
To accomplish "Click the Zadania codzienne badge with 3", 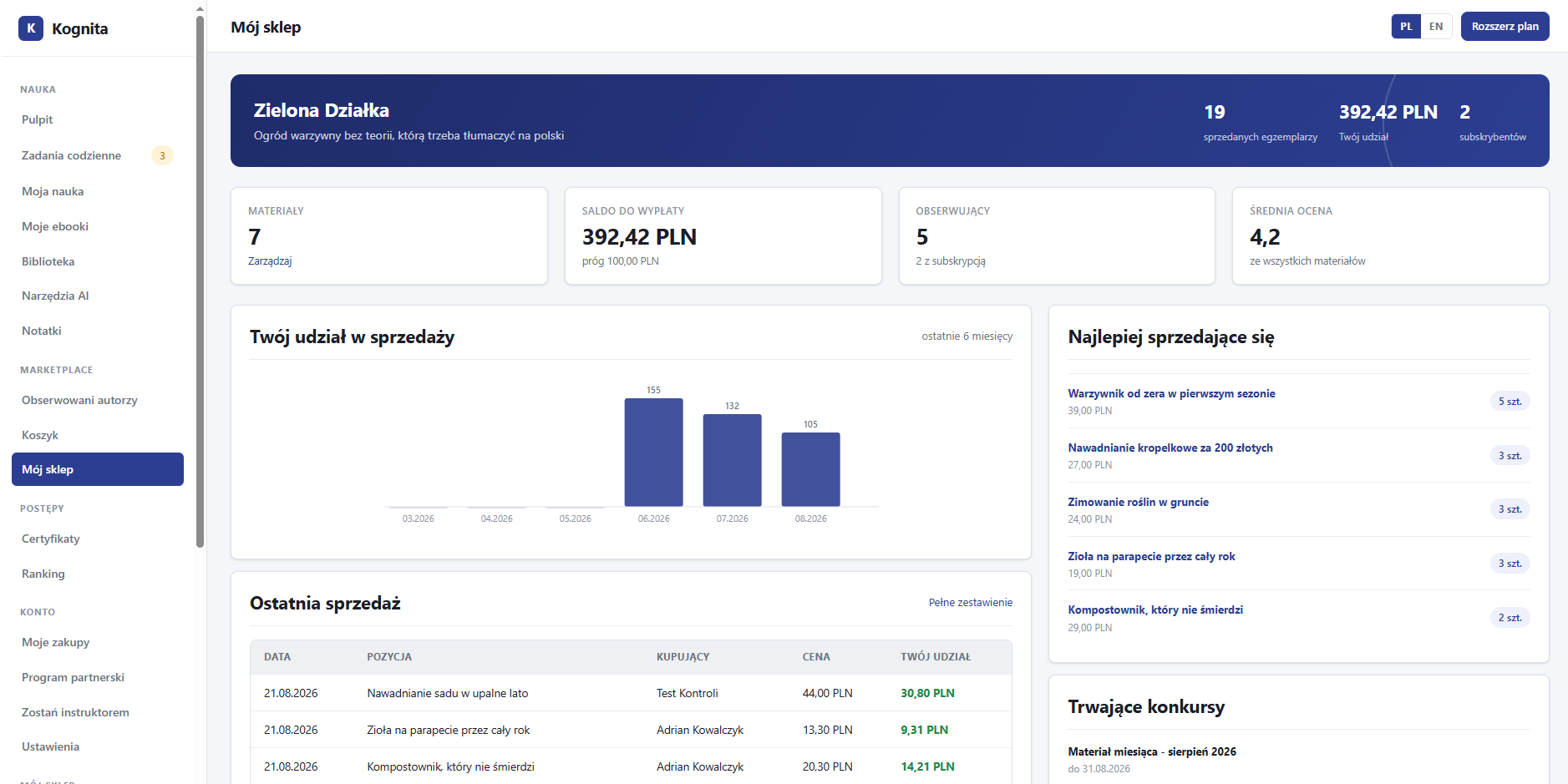I will [x=162, y=155].
